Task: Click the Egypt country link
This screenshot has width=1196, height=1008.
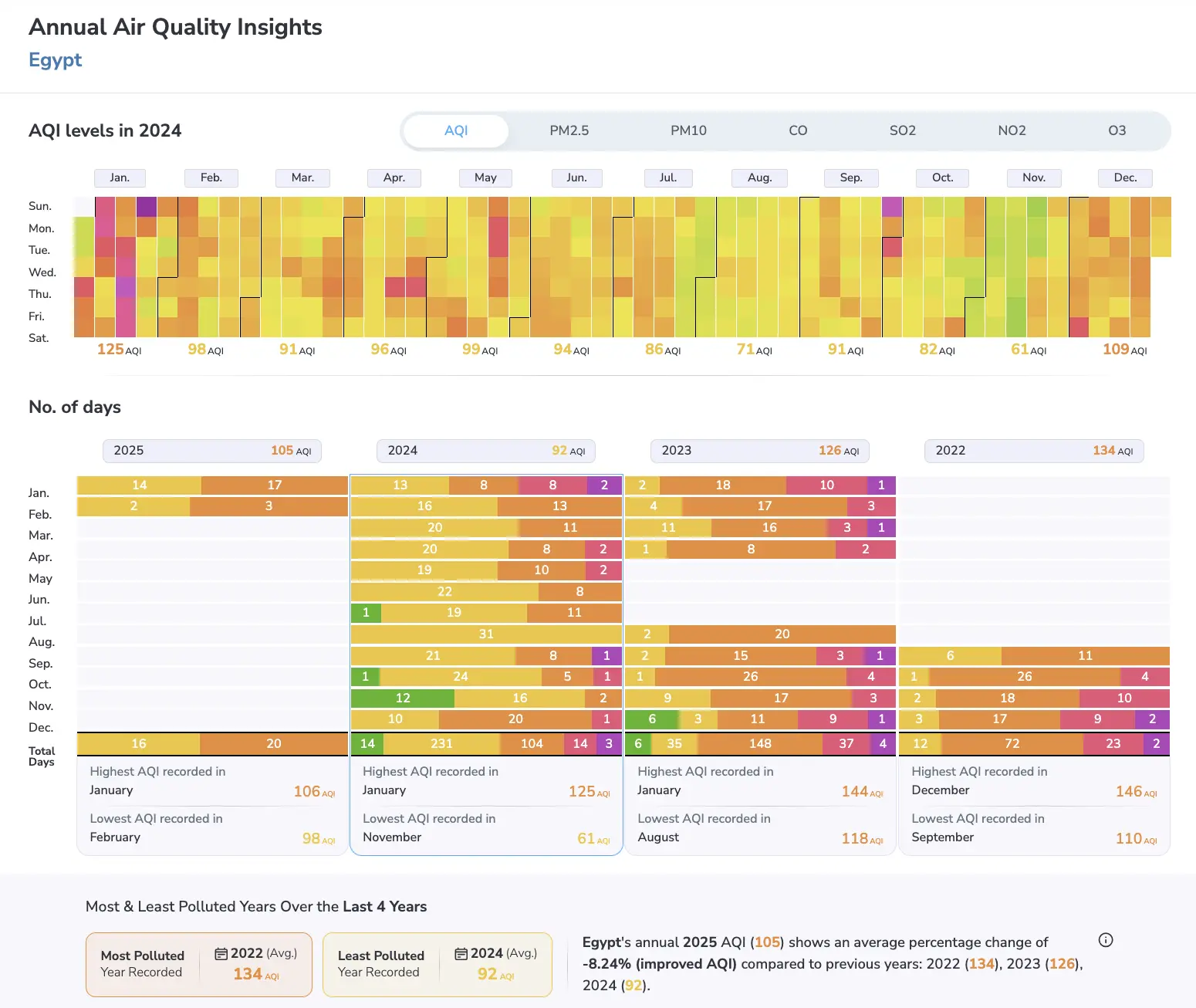Action: 56,60
